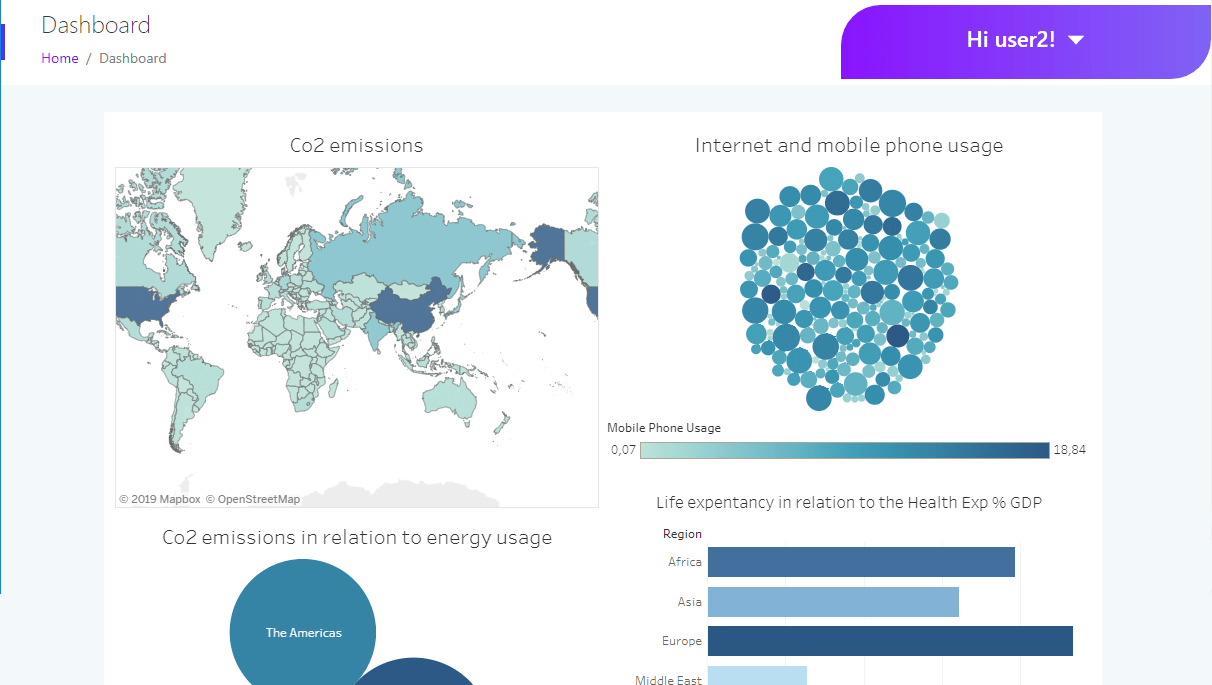
Task: Click the "Internet and mobile phone usage" title
Action: pos(849,145)
